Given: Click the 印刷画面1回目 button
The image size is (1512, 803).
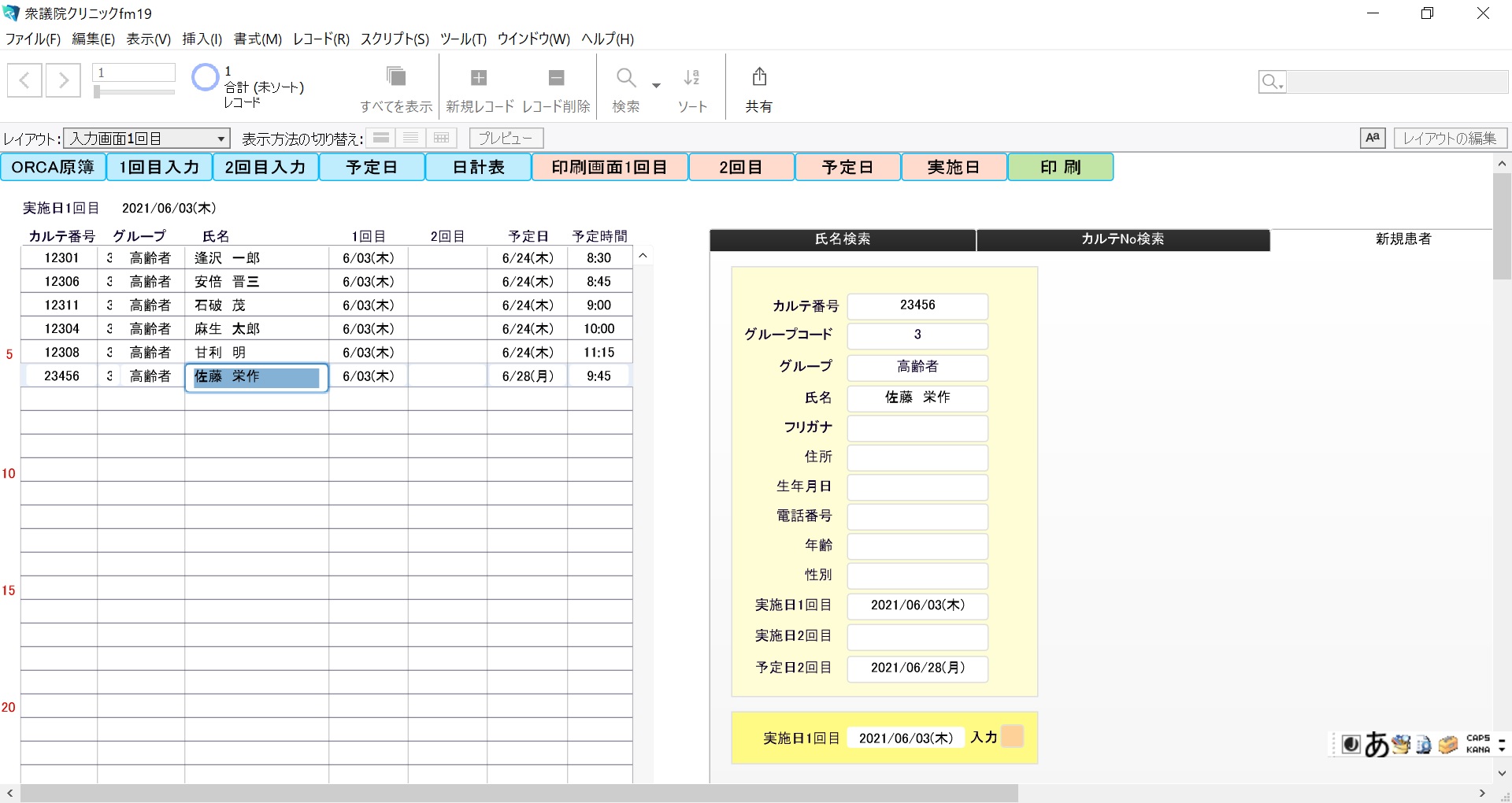Looking at the screenshot, I should 610,167.
